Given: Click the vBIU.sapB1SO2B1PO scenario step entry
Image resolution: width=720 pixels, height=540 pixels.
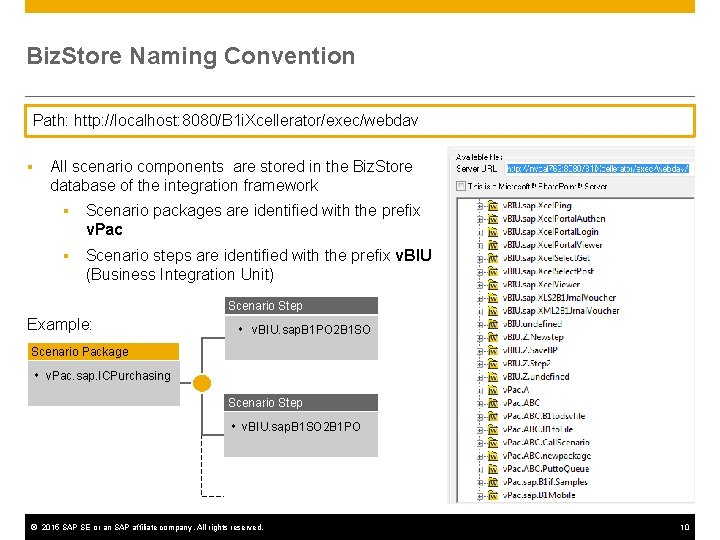Looking at the screenshot, I should 301,427.
